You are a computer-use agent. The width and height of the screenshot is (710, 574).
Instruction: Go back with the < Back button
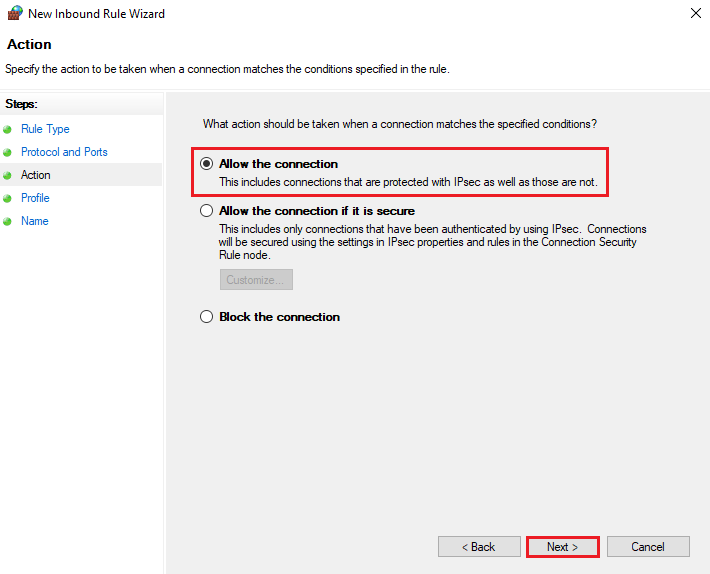coord(479,547)
